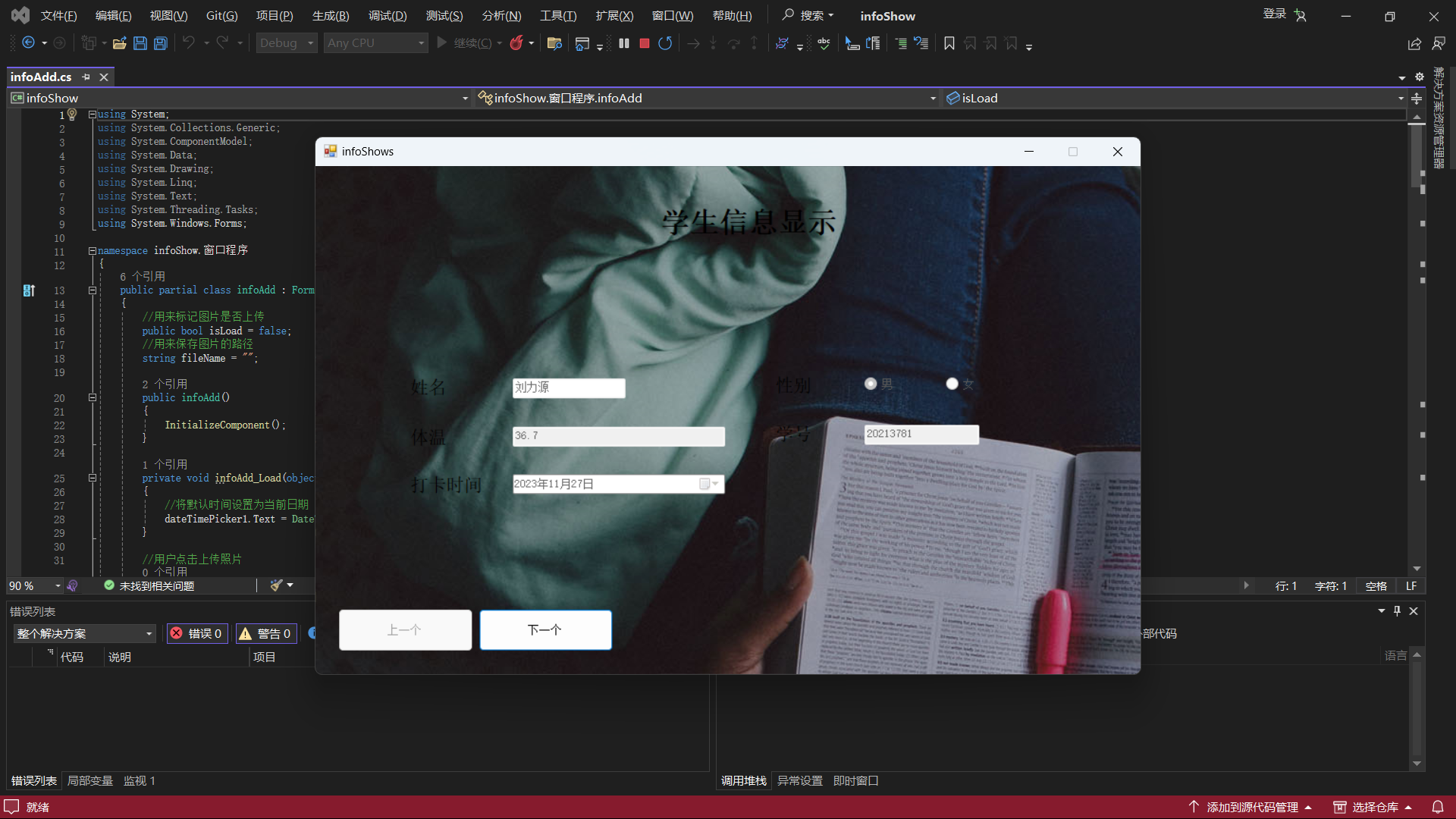Restart debugging with circular arrow icon

[665, 43]
